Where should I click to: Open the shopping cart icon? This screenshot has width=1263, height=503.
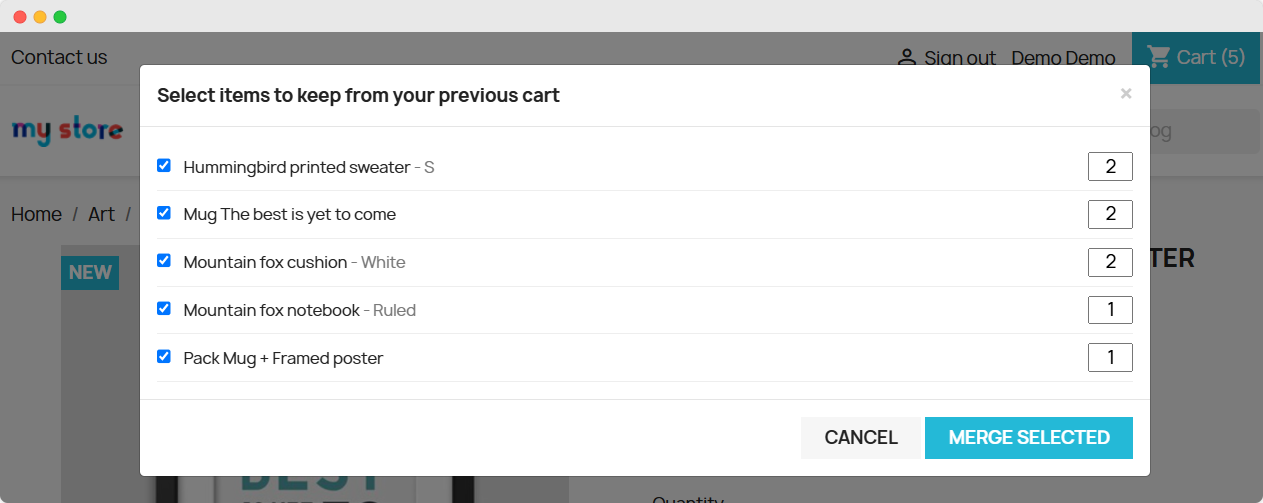[1159, 57]
